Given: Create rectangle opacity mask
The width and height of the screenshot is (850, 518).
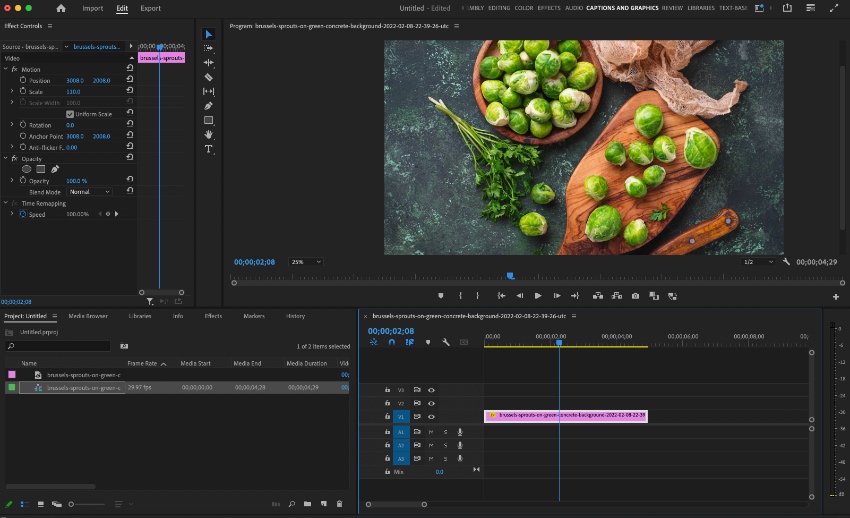Looking at the screenshot, I should [40, 169].
